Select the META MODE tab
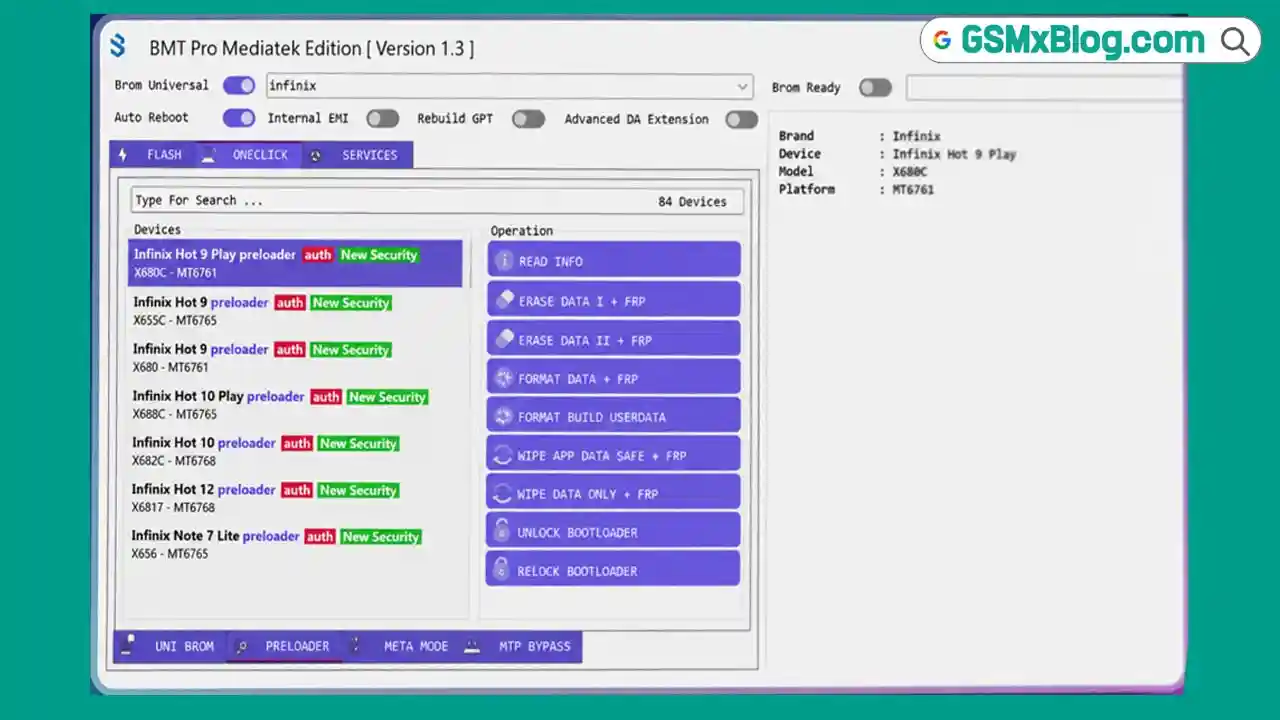 coord(400,646)
